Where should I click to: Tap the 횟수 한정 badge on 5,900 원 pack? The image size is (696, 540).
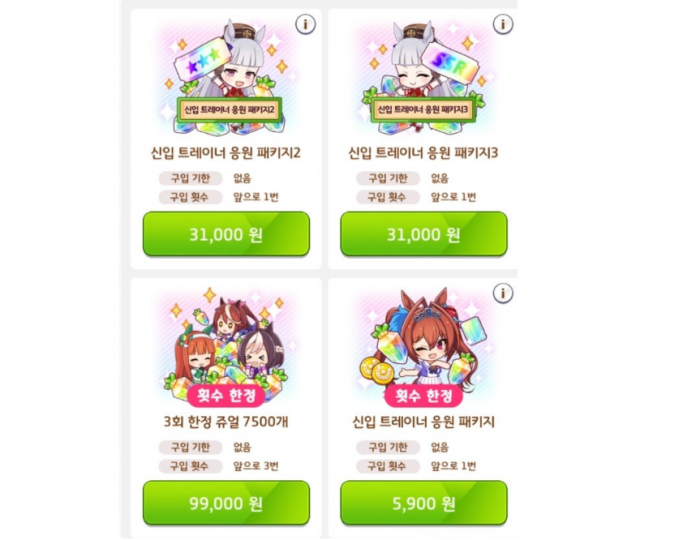(424, 395)
